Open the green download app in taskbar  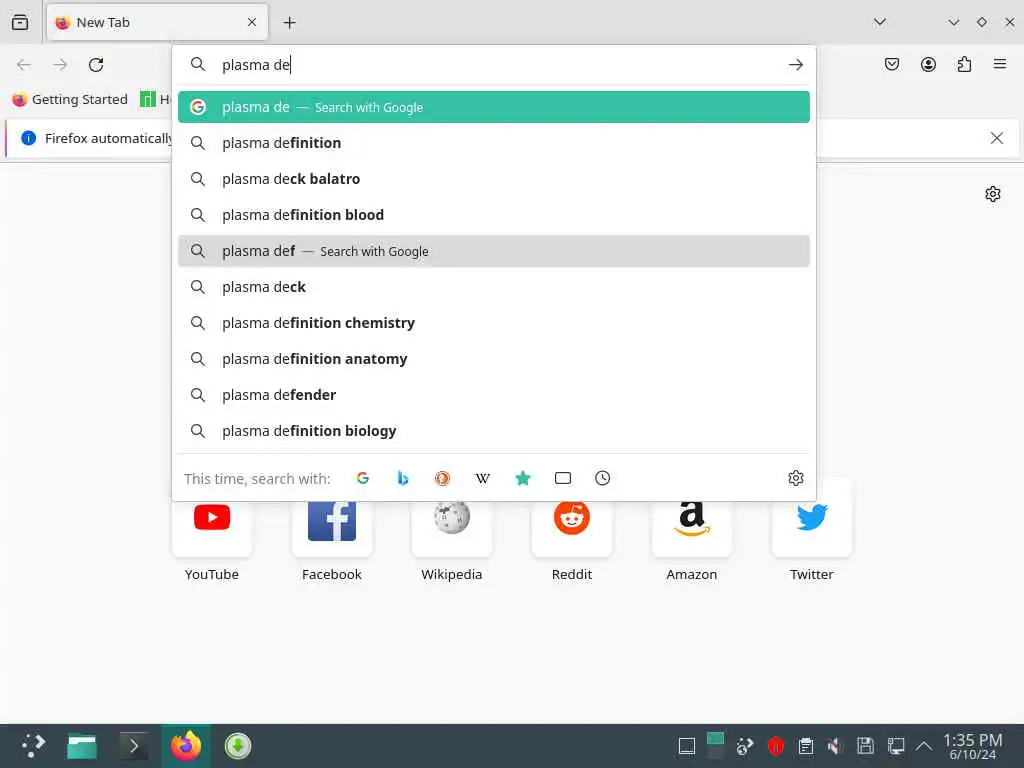click(238, 746)
